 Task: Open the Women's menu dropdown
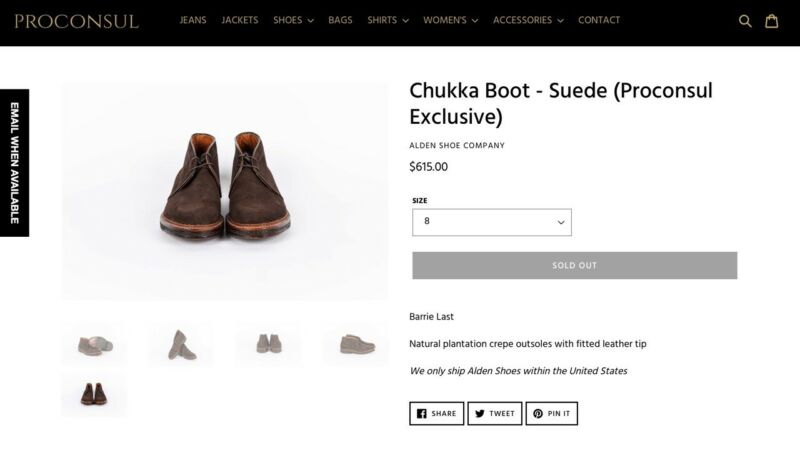450,20
